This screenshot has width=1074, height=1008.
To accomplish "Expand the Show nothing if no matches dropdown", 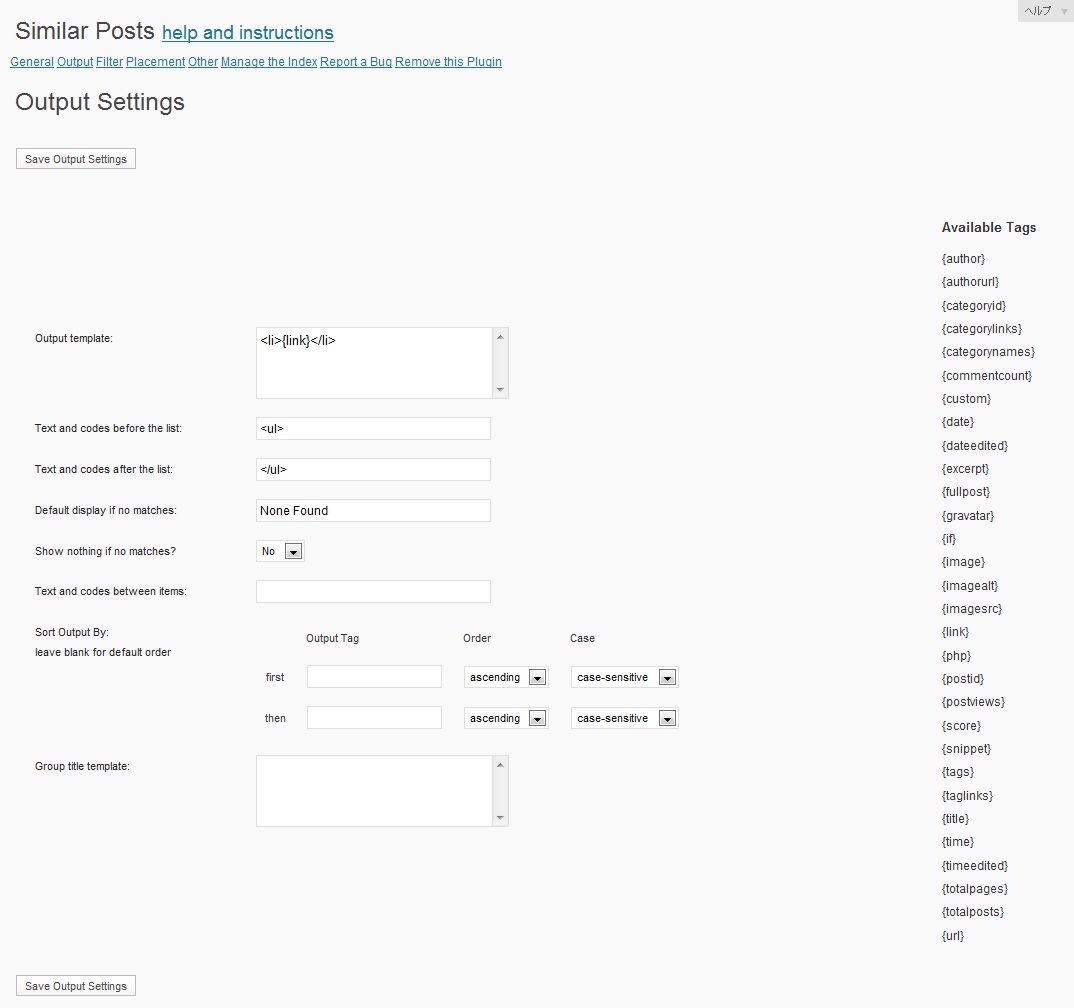I will point(281,551).
